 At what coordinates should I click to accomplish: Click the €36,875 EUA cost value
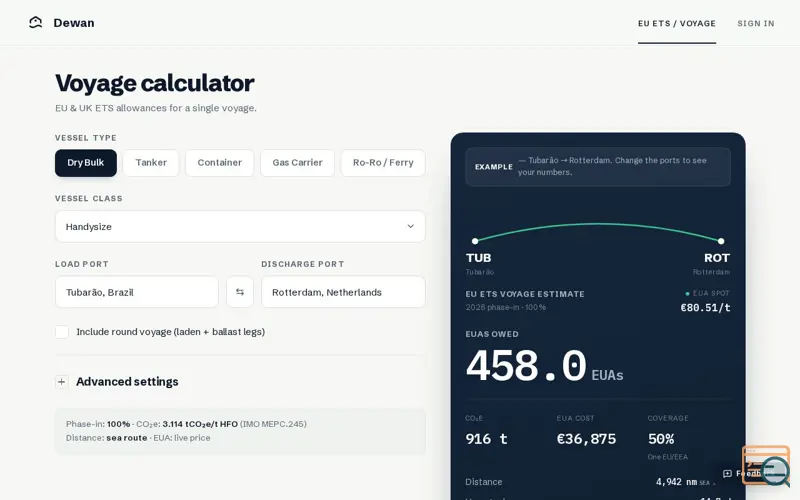(x=586, y=439)
